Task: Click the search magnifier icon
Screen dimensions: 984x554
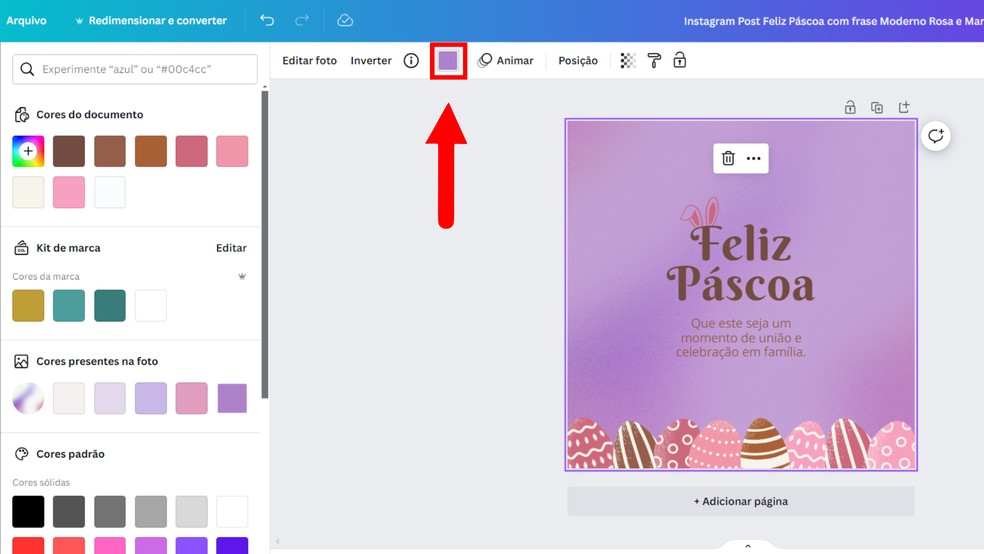Action: click(27, 69)
